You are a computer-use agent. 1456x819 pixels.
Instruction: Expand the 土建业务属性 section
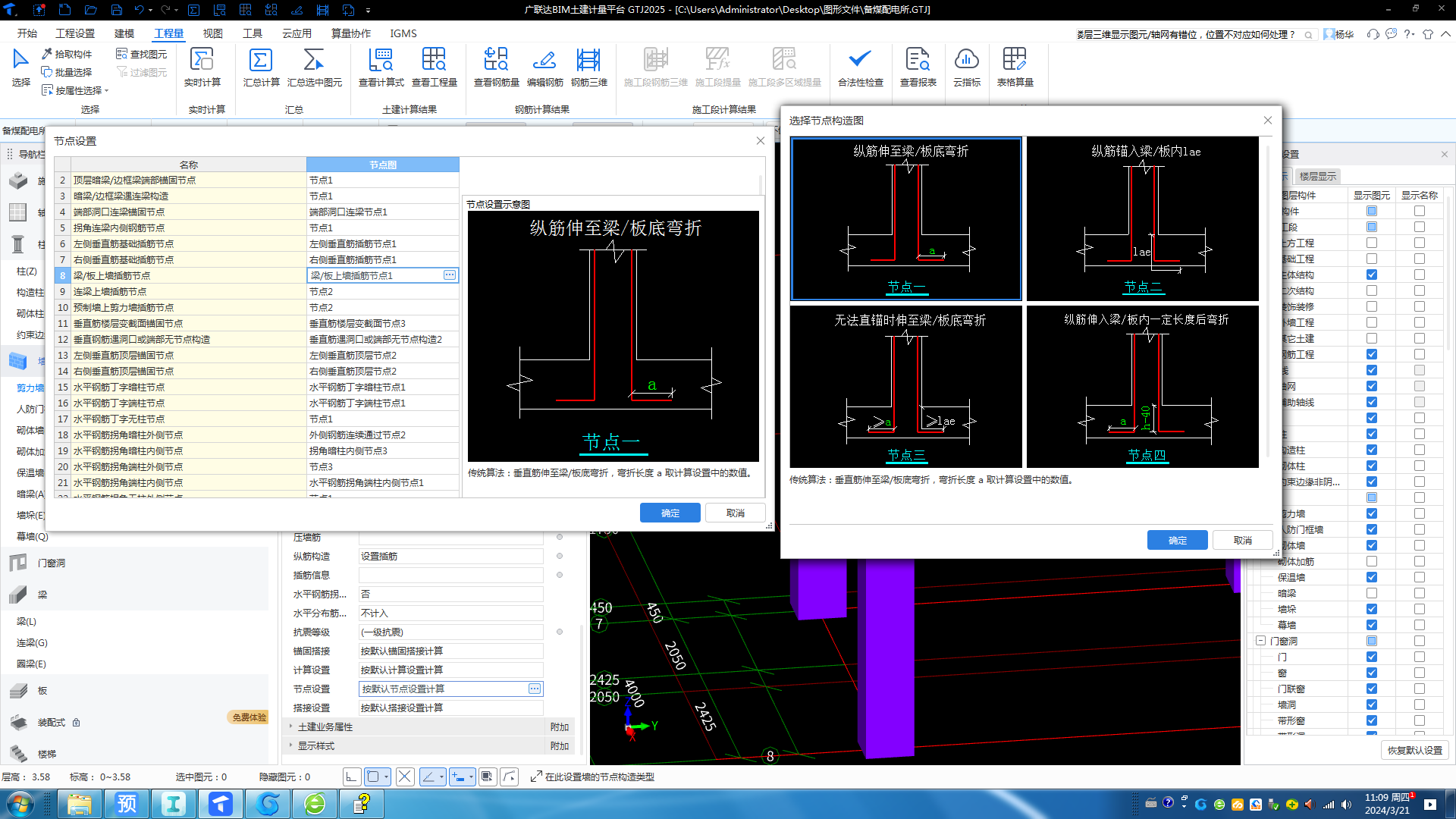click(x=290, y=726)
